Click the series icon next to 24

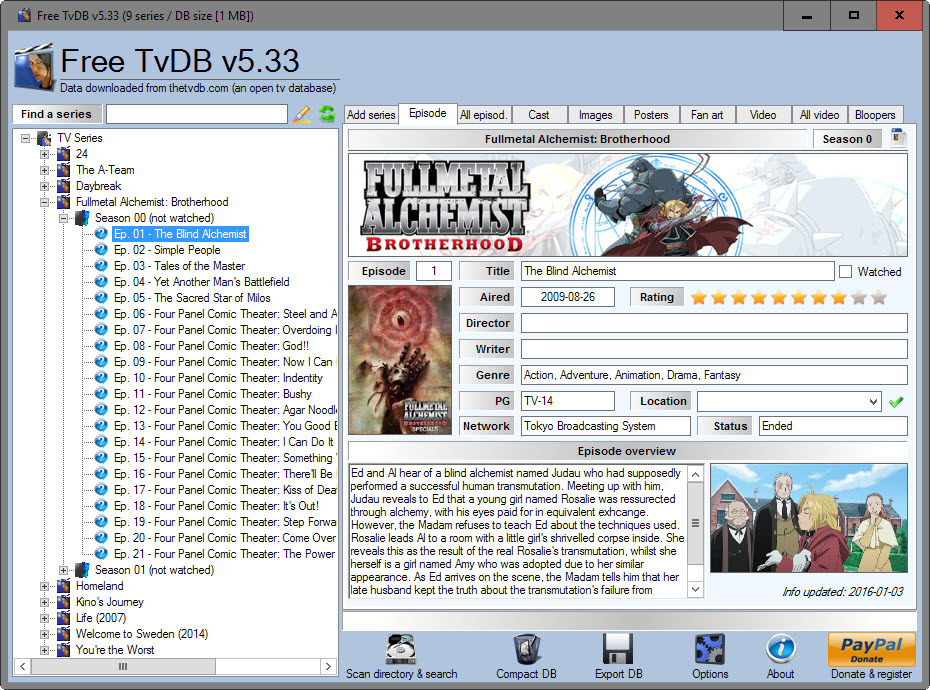[63, 154]
